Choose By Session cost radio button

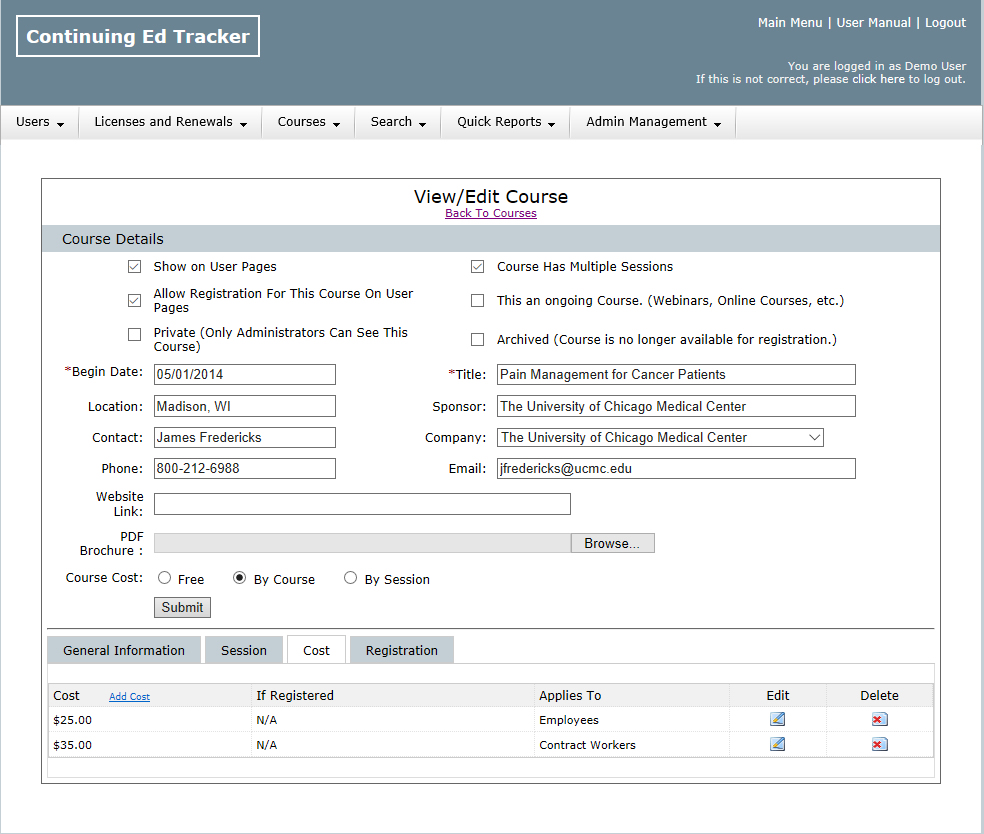point(350,578)
